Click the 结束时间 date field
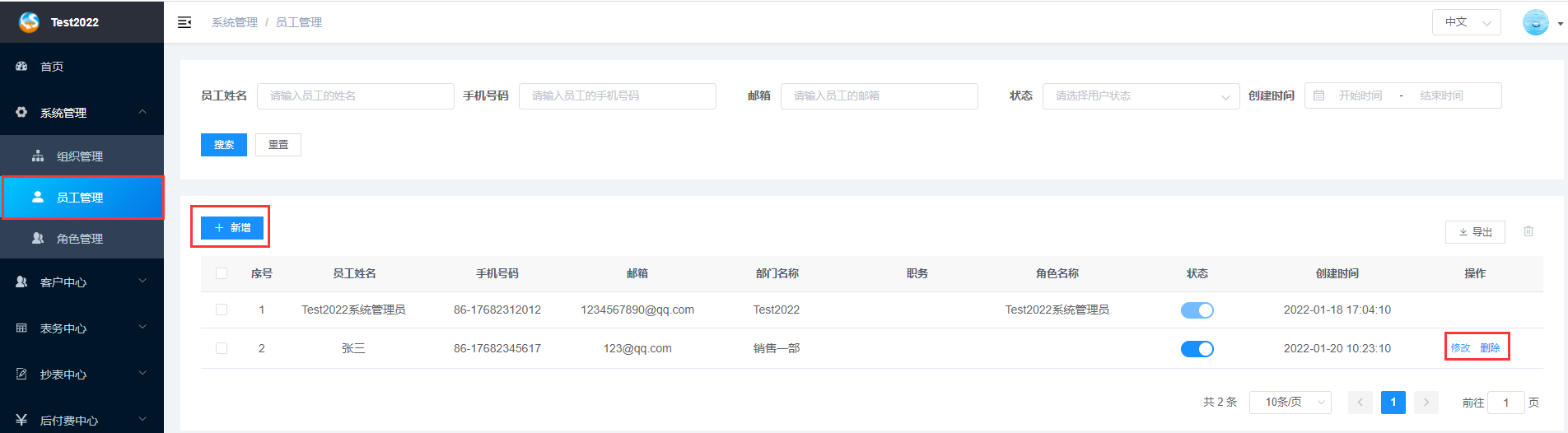Viewport: 1568px width, 433px height. pos(1441,95)
